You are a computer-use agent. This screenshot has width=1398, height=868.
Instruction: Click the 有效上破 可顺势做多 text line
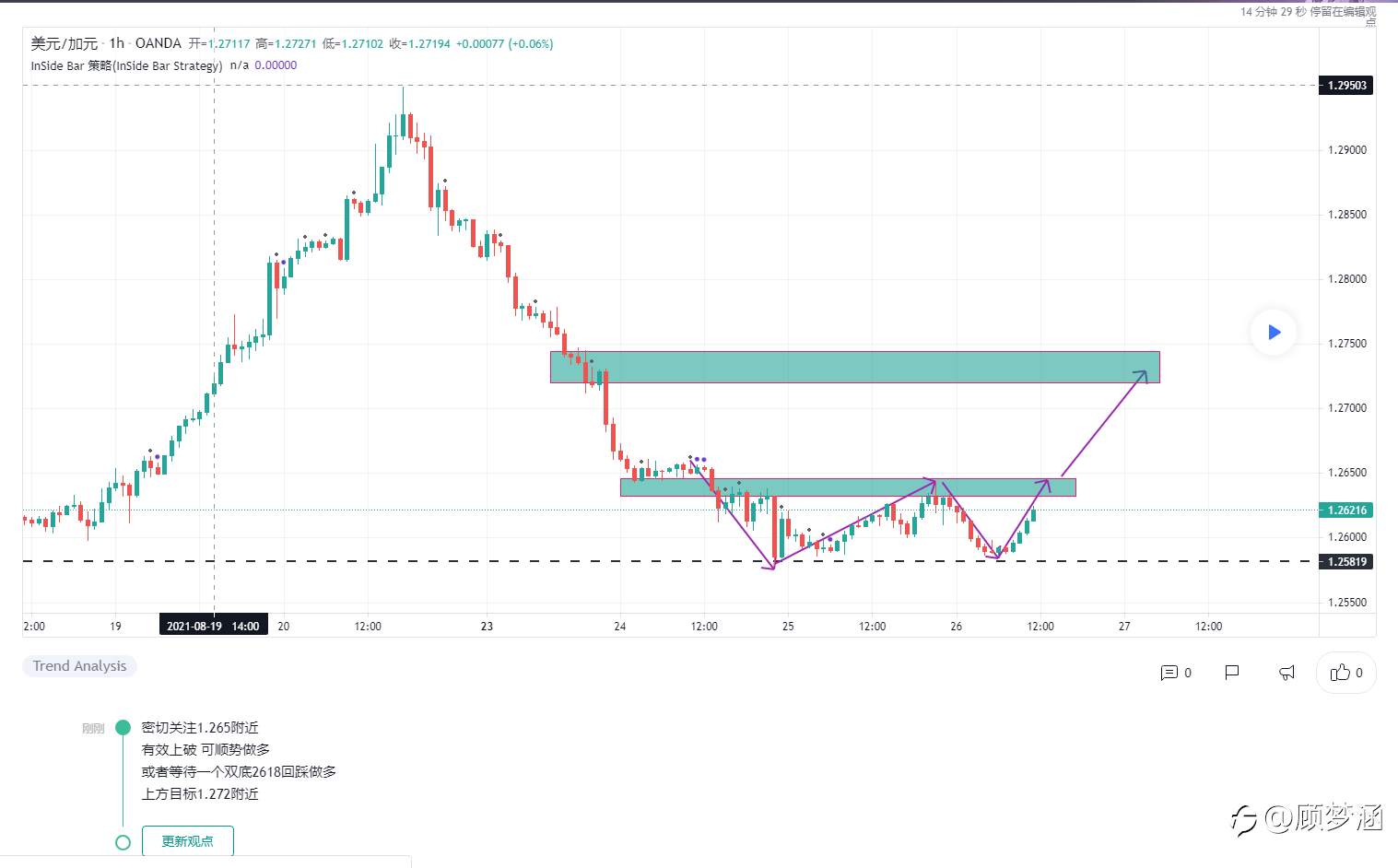pos(206,750)
